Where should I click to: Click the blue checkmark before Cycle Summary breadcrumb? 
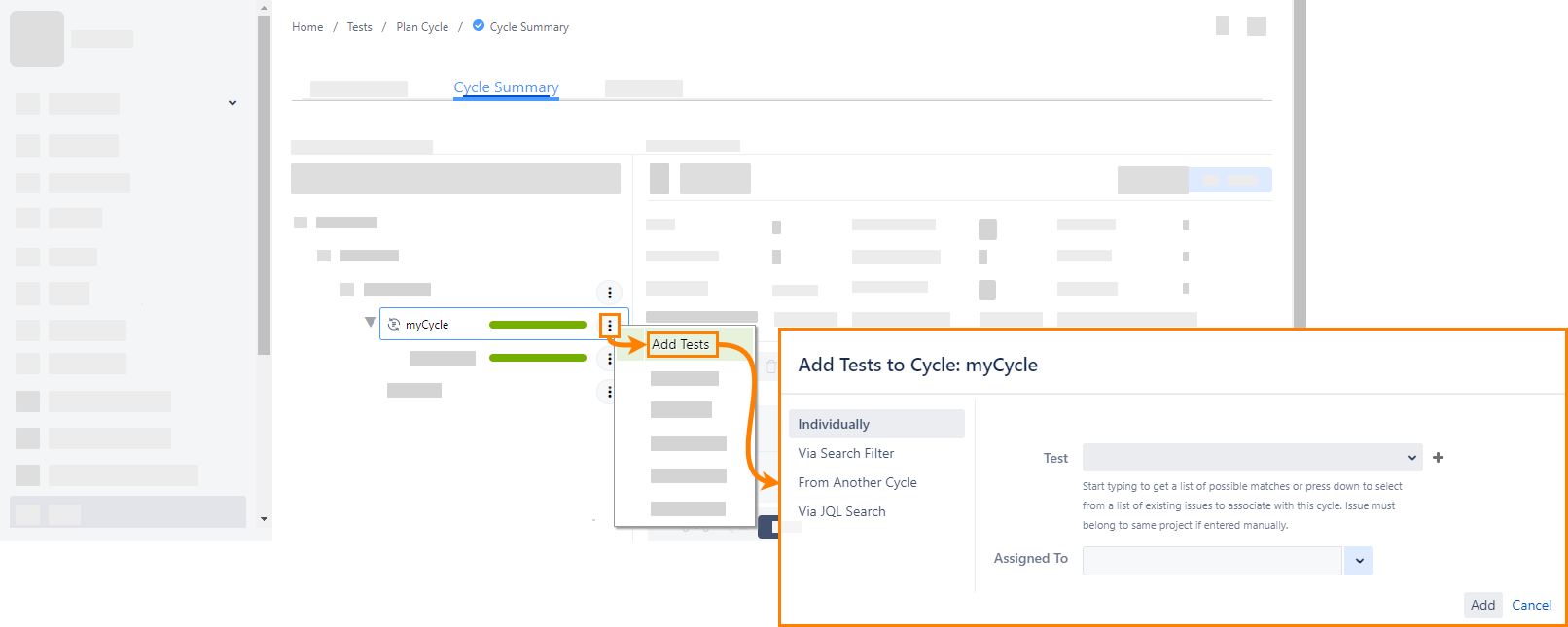[x=479, y=26]
